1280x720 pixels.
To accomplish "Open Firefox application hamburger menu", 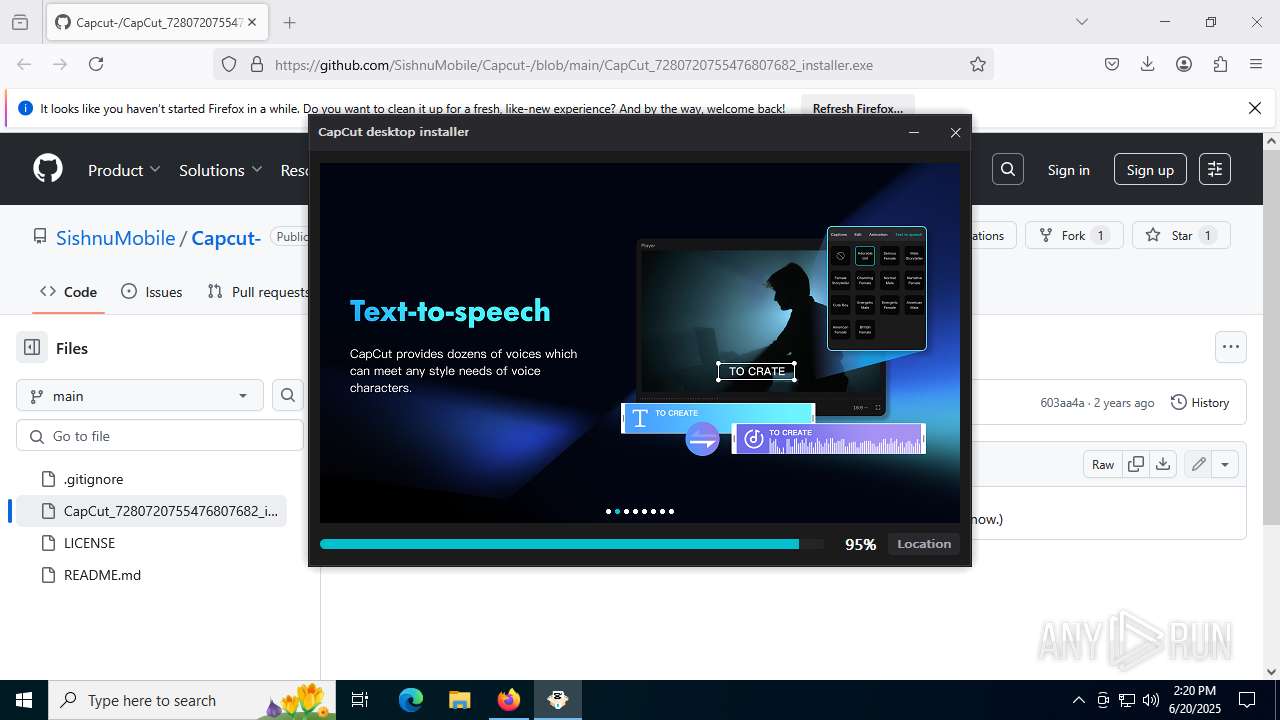I will pyautogui.click(x=1256, y=64).
